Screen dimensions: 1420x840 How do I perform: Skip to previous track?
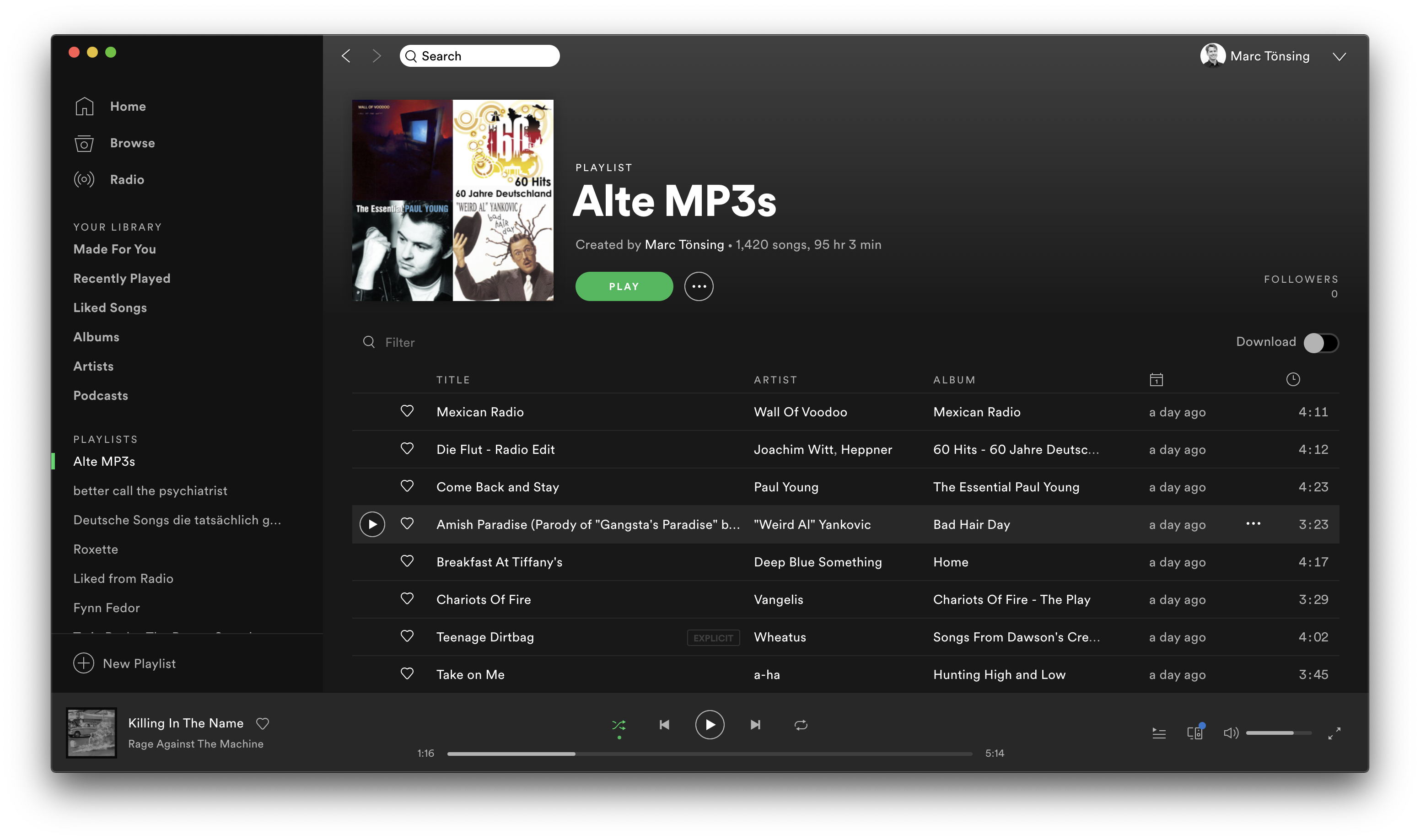664,725
